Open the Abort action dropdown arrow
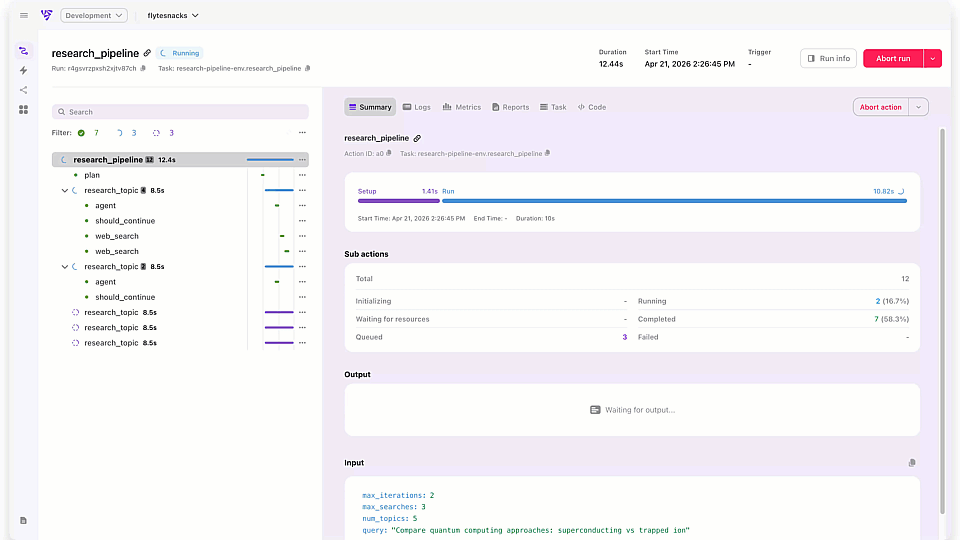The image size is (960, 540). [918, 107]
